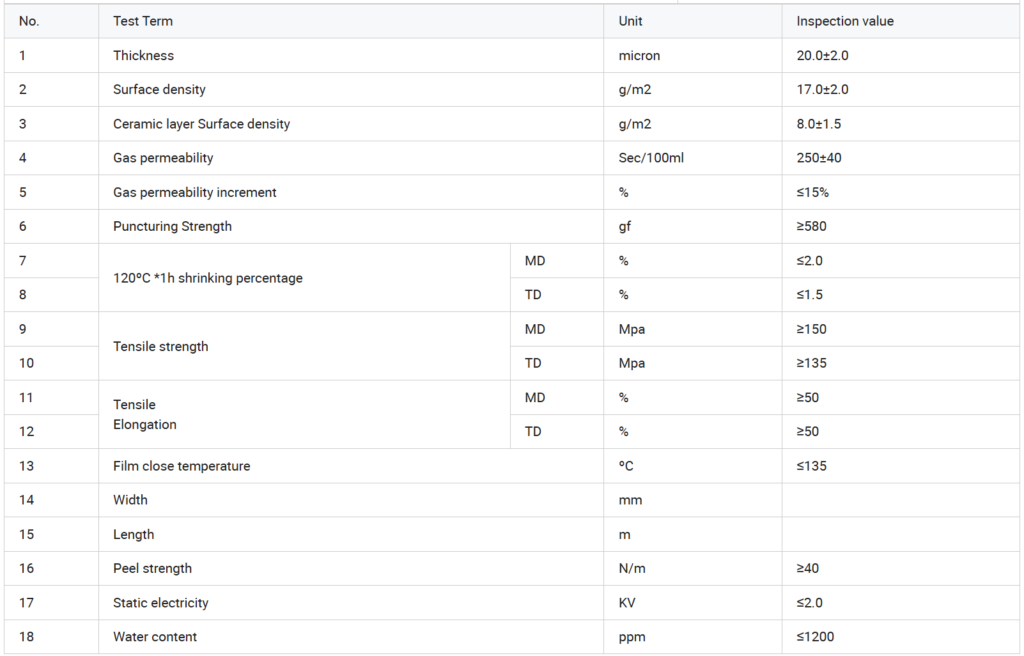Image resolution: width=1024 pixels, height=656 pixels.
Task: Click the "≥580" puncturing strength value
Action: 814,226
